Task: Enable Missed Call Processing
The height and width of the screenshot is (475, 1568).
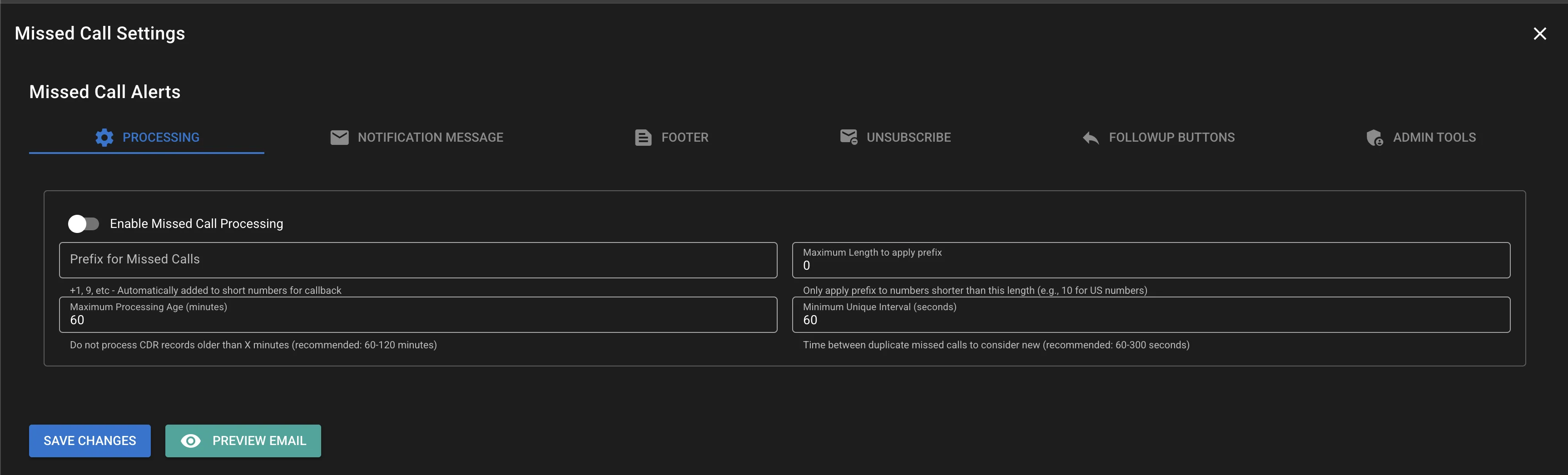Action: [84, 223]
